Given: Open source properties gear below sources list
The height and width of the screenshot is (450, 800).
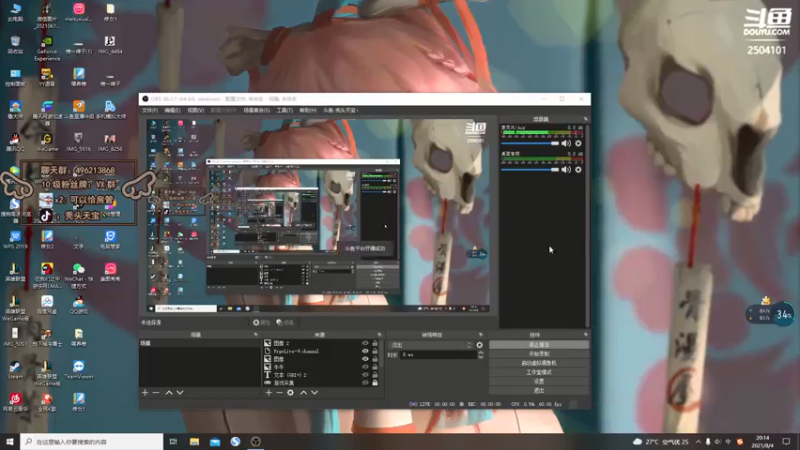Looking at the screenshot, I should point(290,392).
